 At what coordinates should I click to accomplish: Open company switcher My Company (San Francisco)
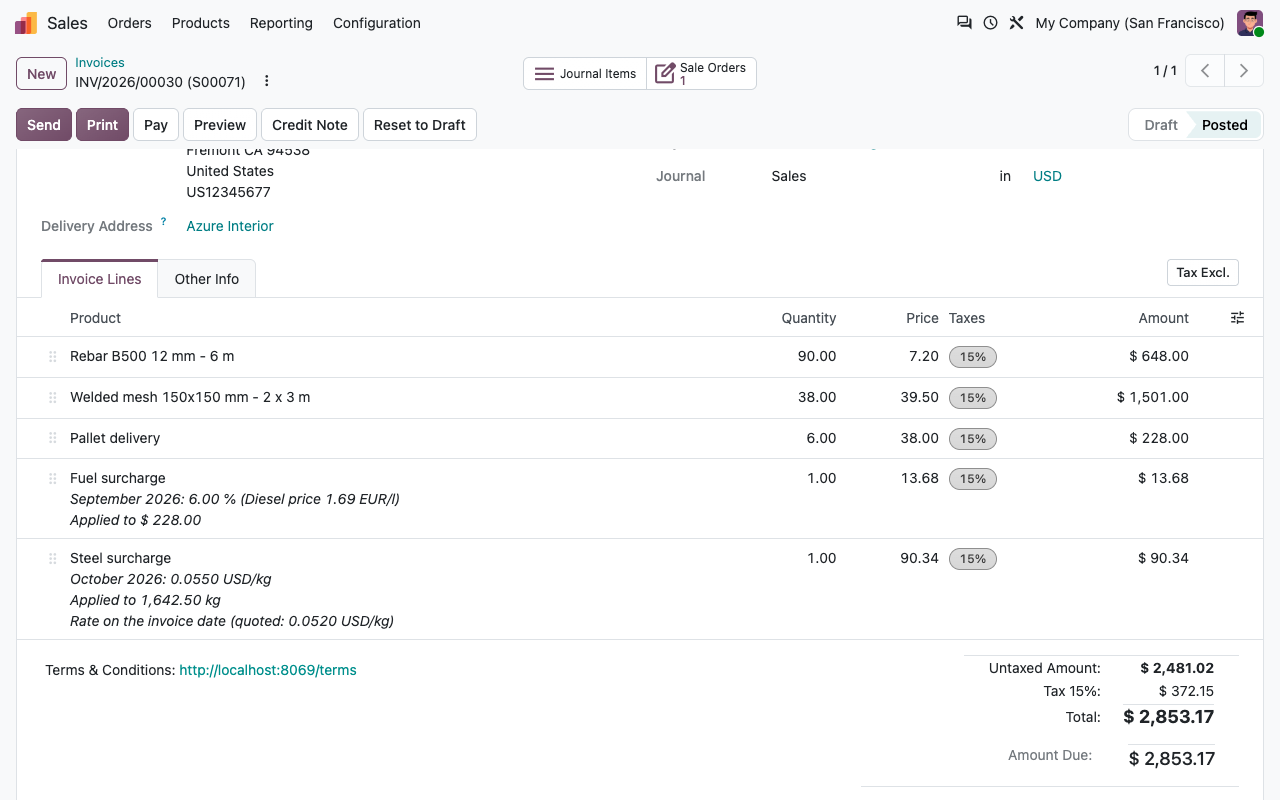click(x=1130, y=23)
